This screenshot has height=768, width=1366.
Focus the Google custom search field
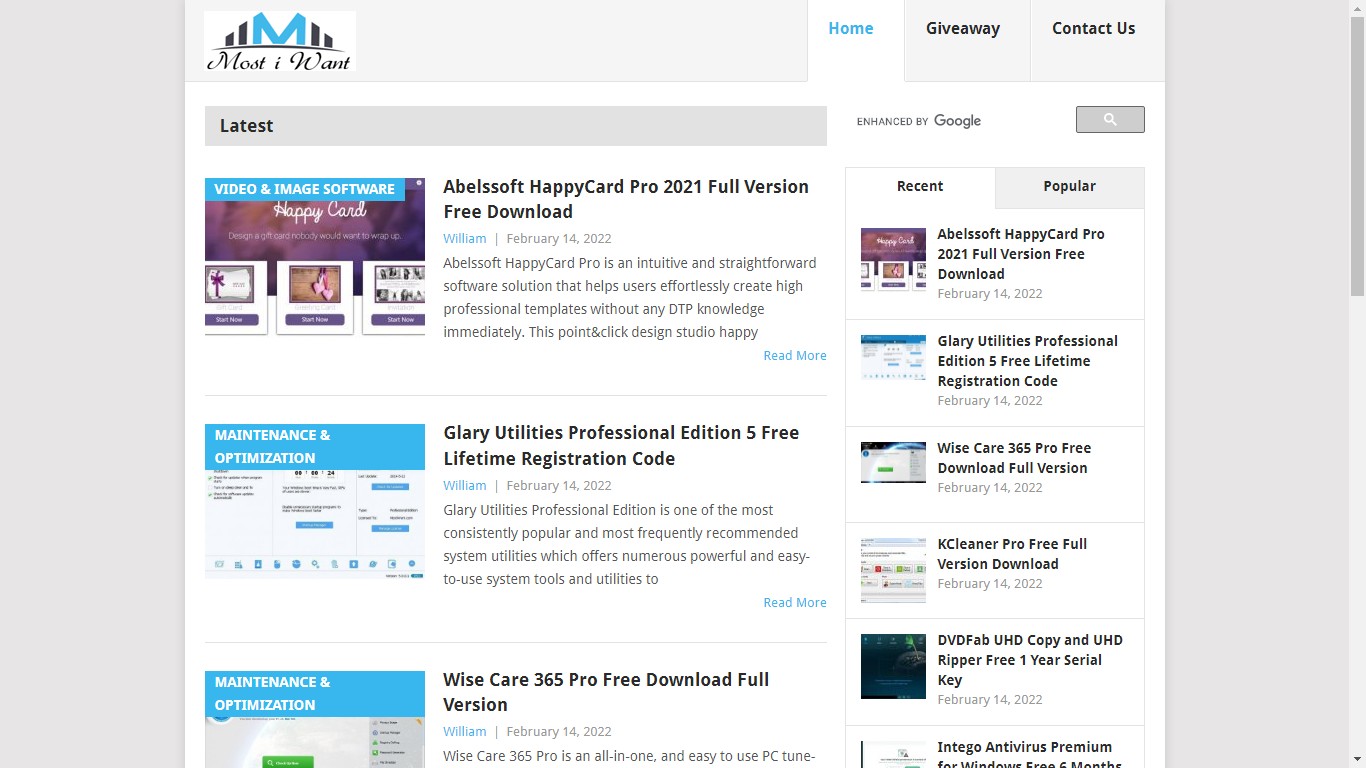point(960,121)
